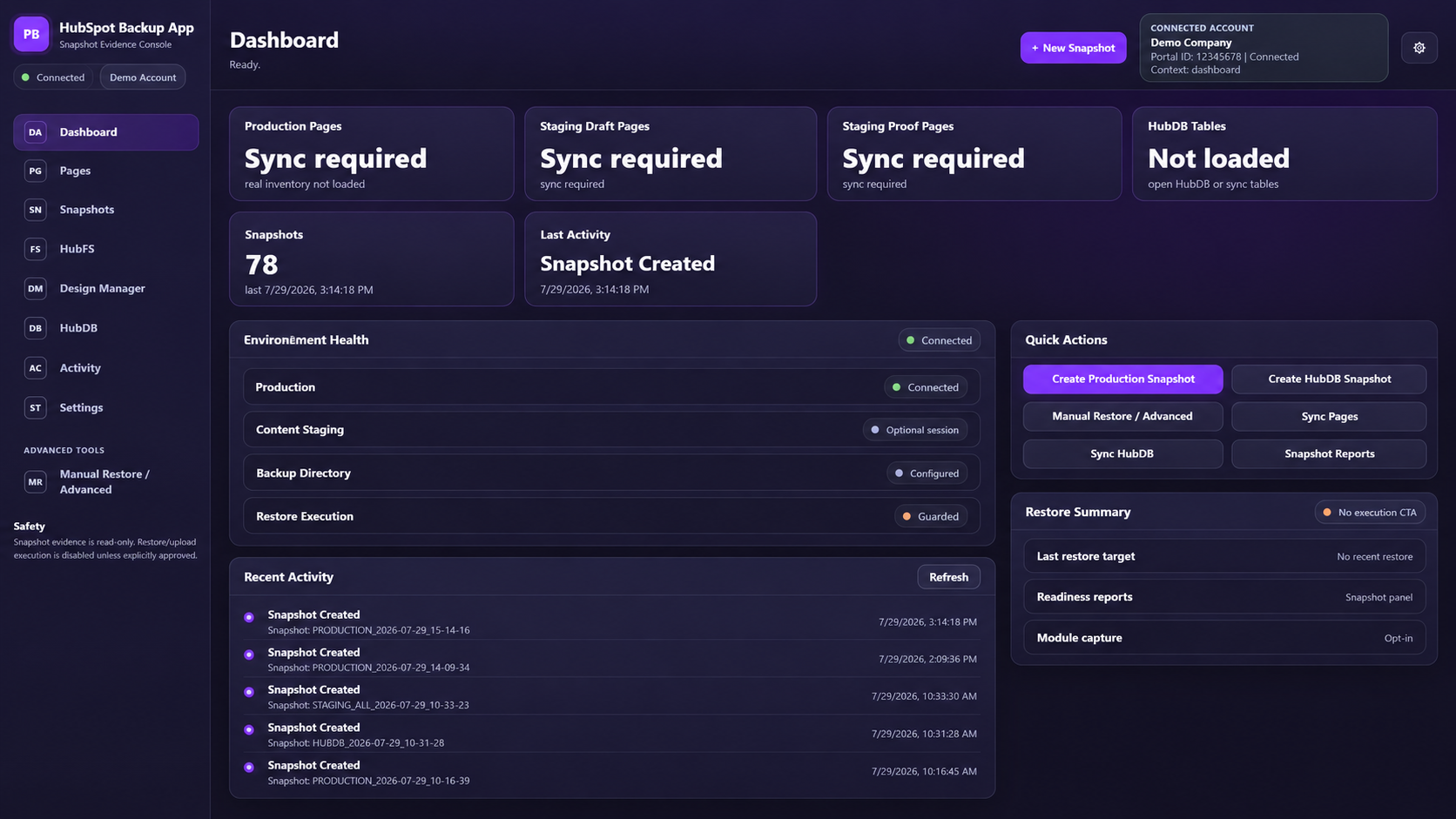The image size is (1456, 819).
Task: Click the Connected Account info card
Action: pyautogui.click(x=1264, y=48)
